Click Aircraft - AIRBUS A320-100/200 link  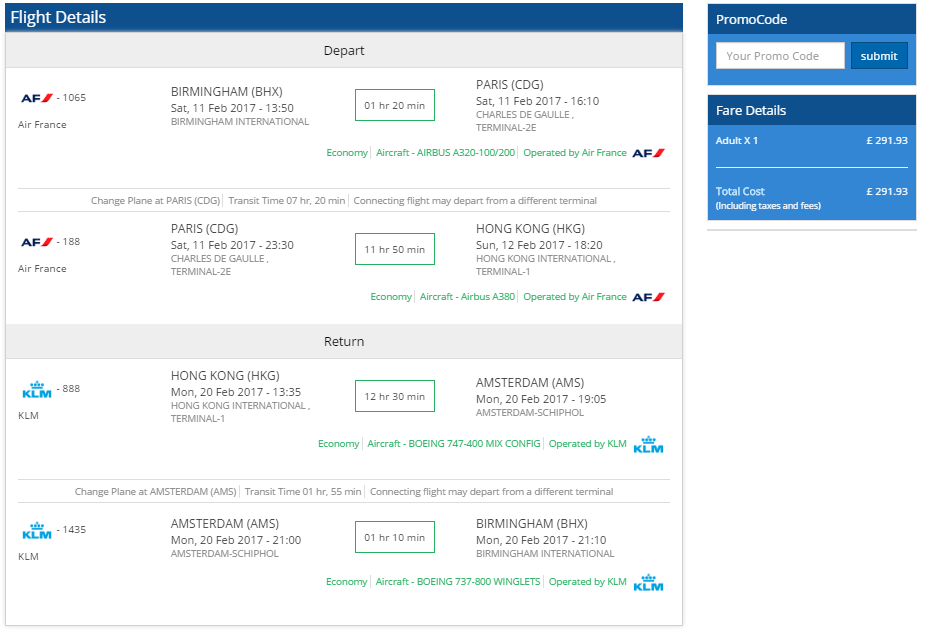(445, 152)
